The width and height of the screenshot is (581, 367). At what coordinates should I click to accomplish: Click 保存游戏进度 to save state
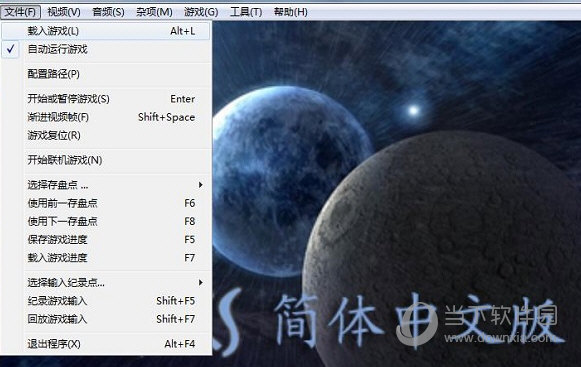pyautogui.click(x=106, y=239)
